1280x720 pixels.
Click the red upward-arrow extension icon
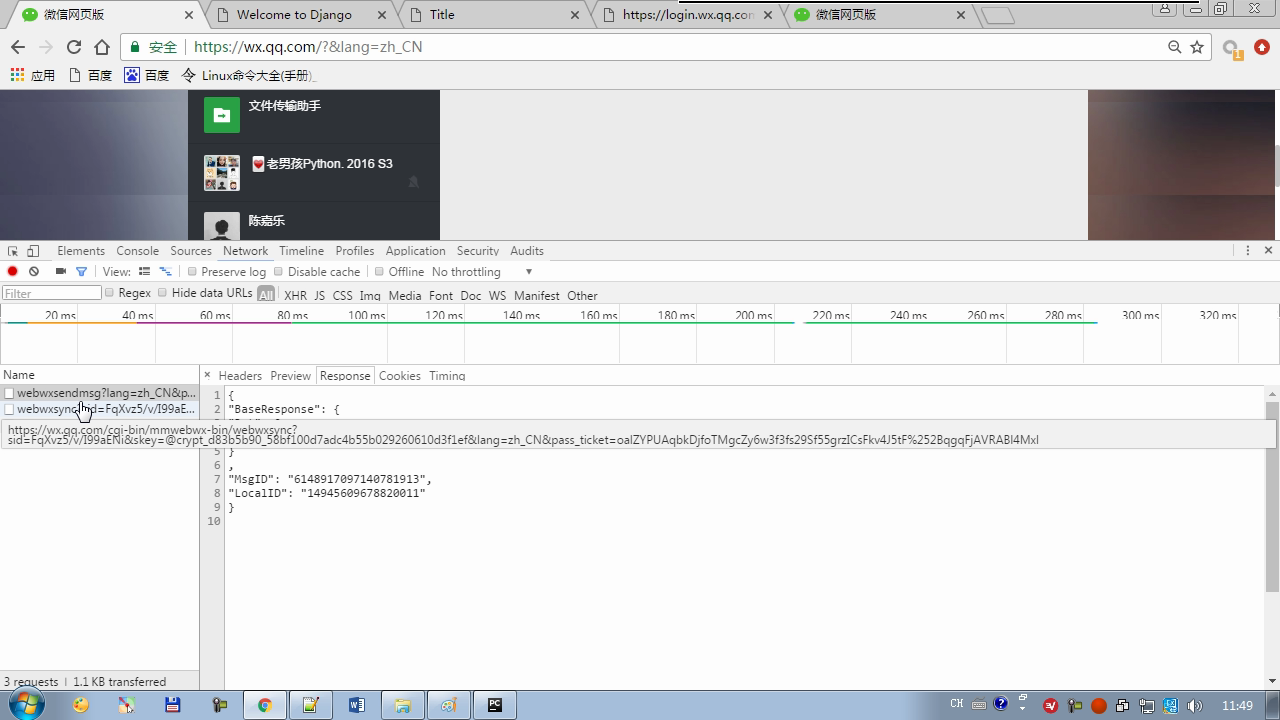point(1262,47)
